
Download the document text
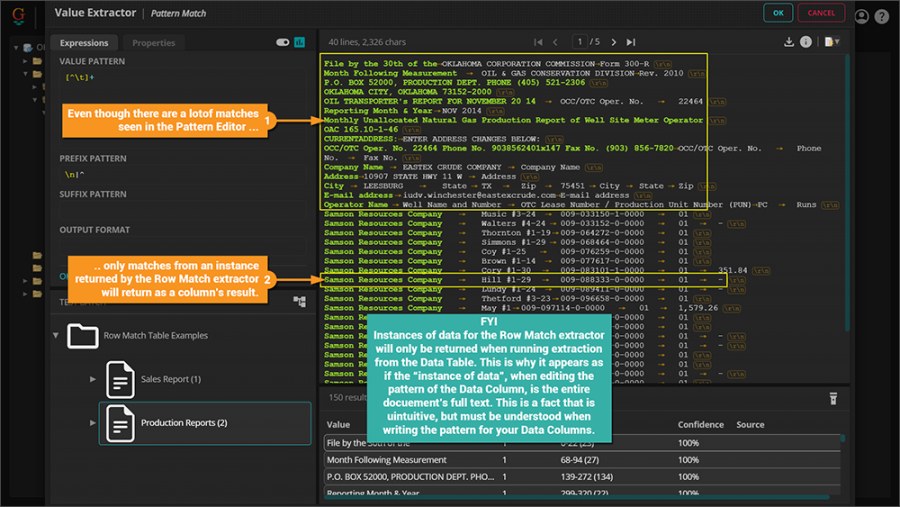click(789, 42)
